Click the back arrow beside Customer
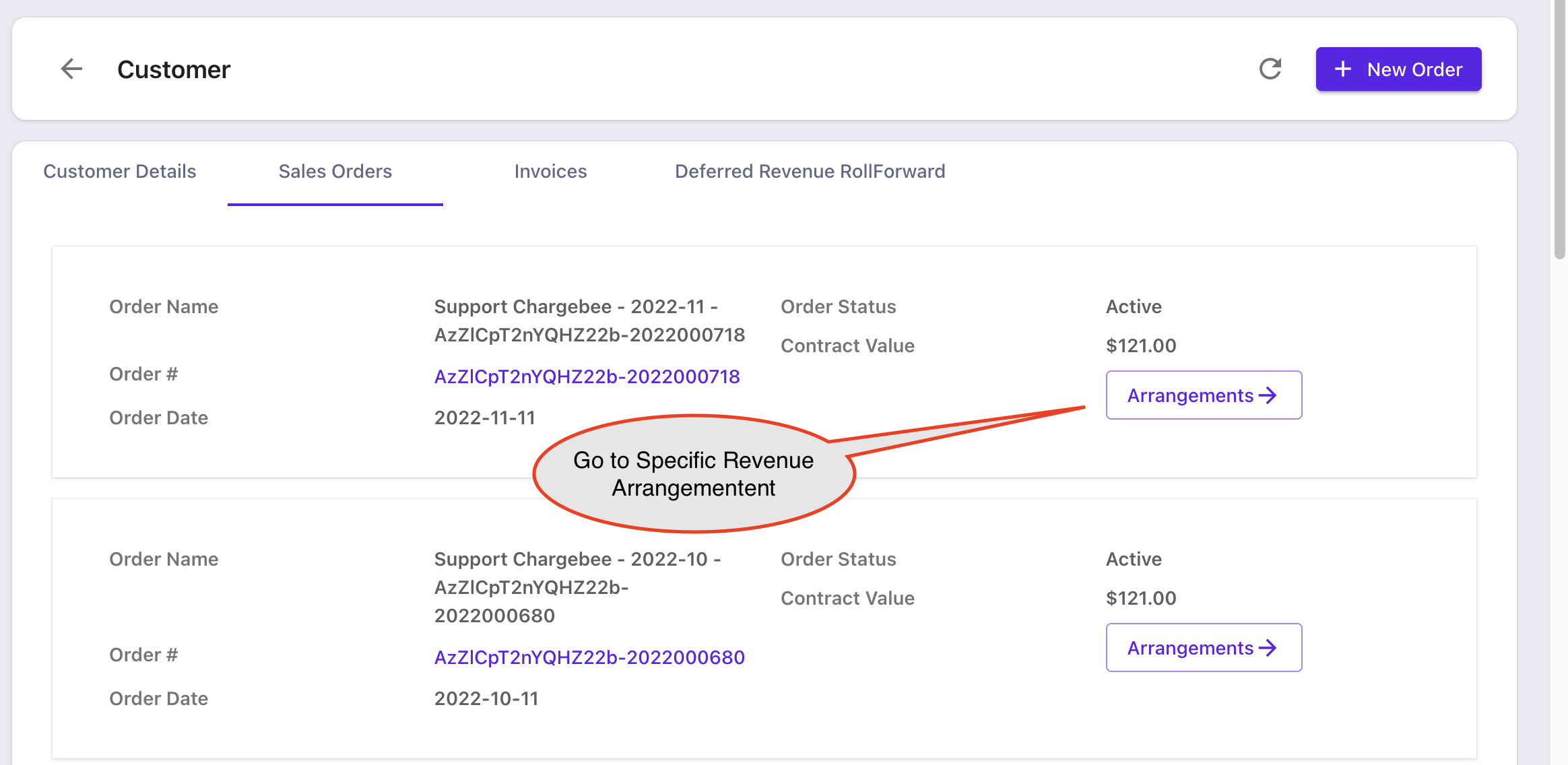The image size is (1568, 765). [71, 69]
